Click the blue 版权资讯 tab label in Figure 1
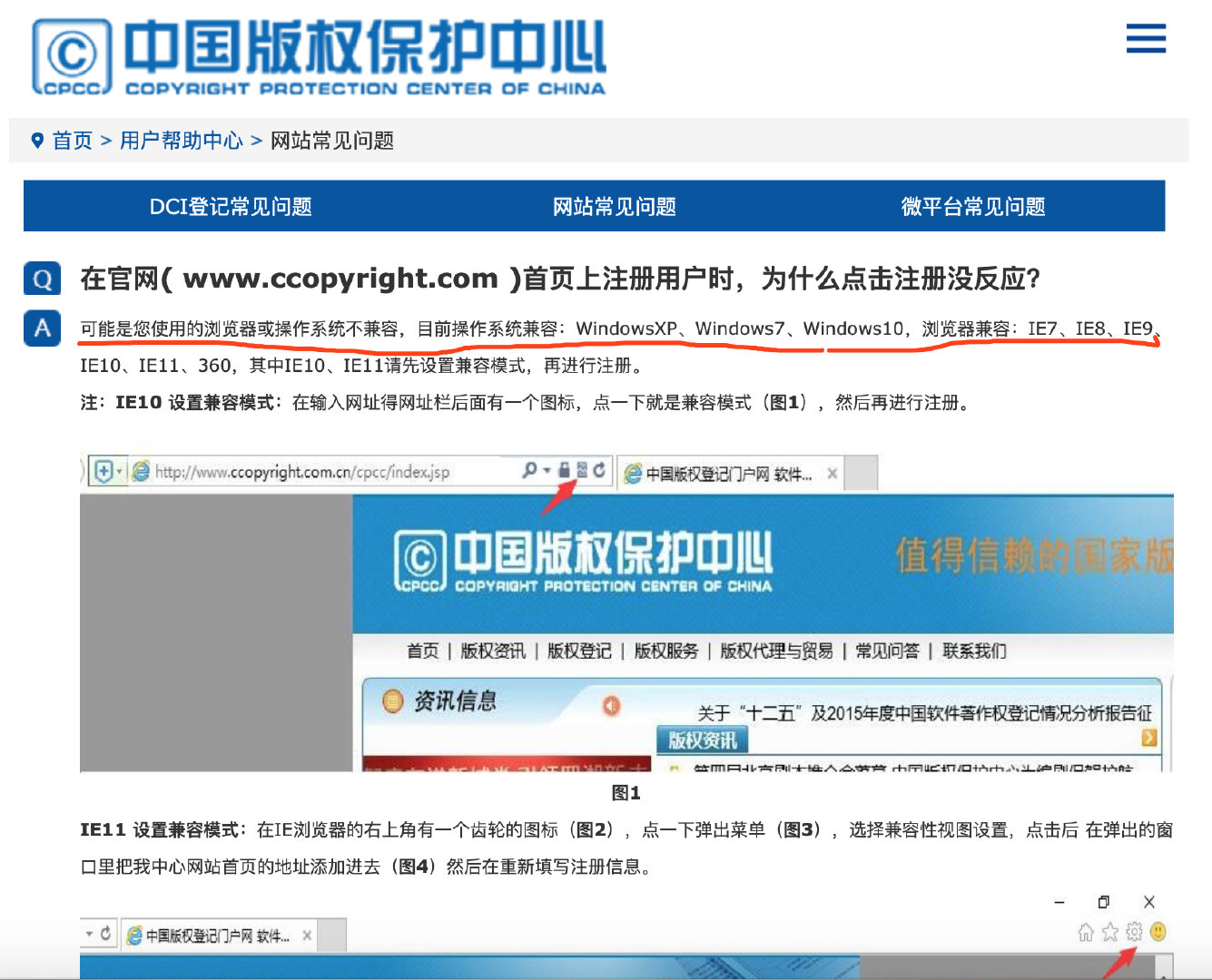Screen dimensions: 1212x980 click(x=703, y=740)
